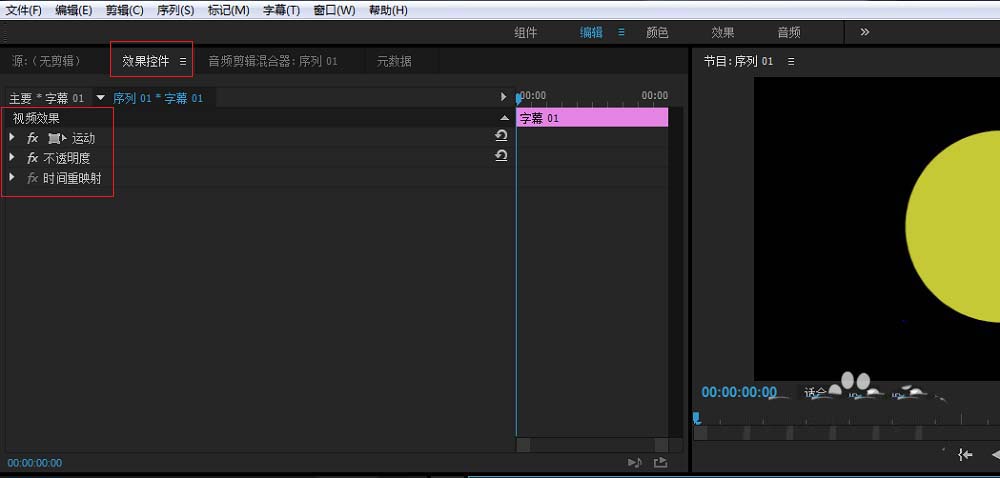This screenshot has width=1000, height=478.
Task: Select the 时间重映射 effect label
Action: tap(72, 178)
